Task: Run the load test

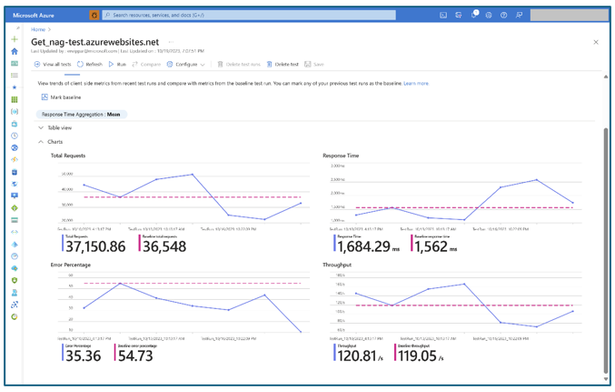Action: pos(117,64)
